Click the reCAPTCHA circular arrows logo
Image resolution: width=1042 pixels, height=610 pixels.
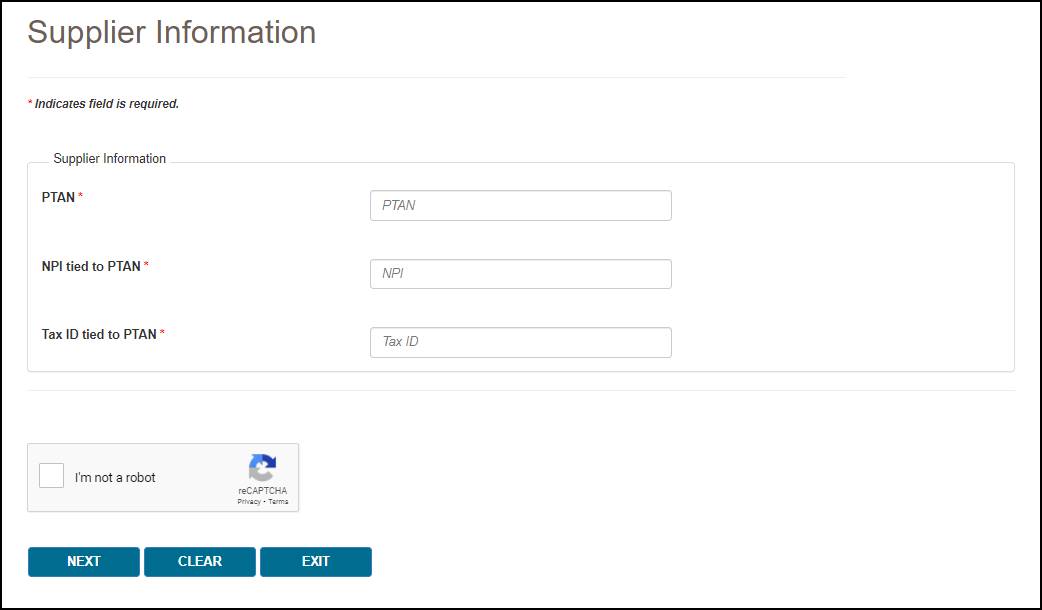(262, 467)
